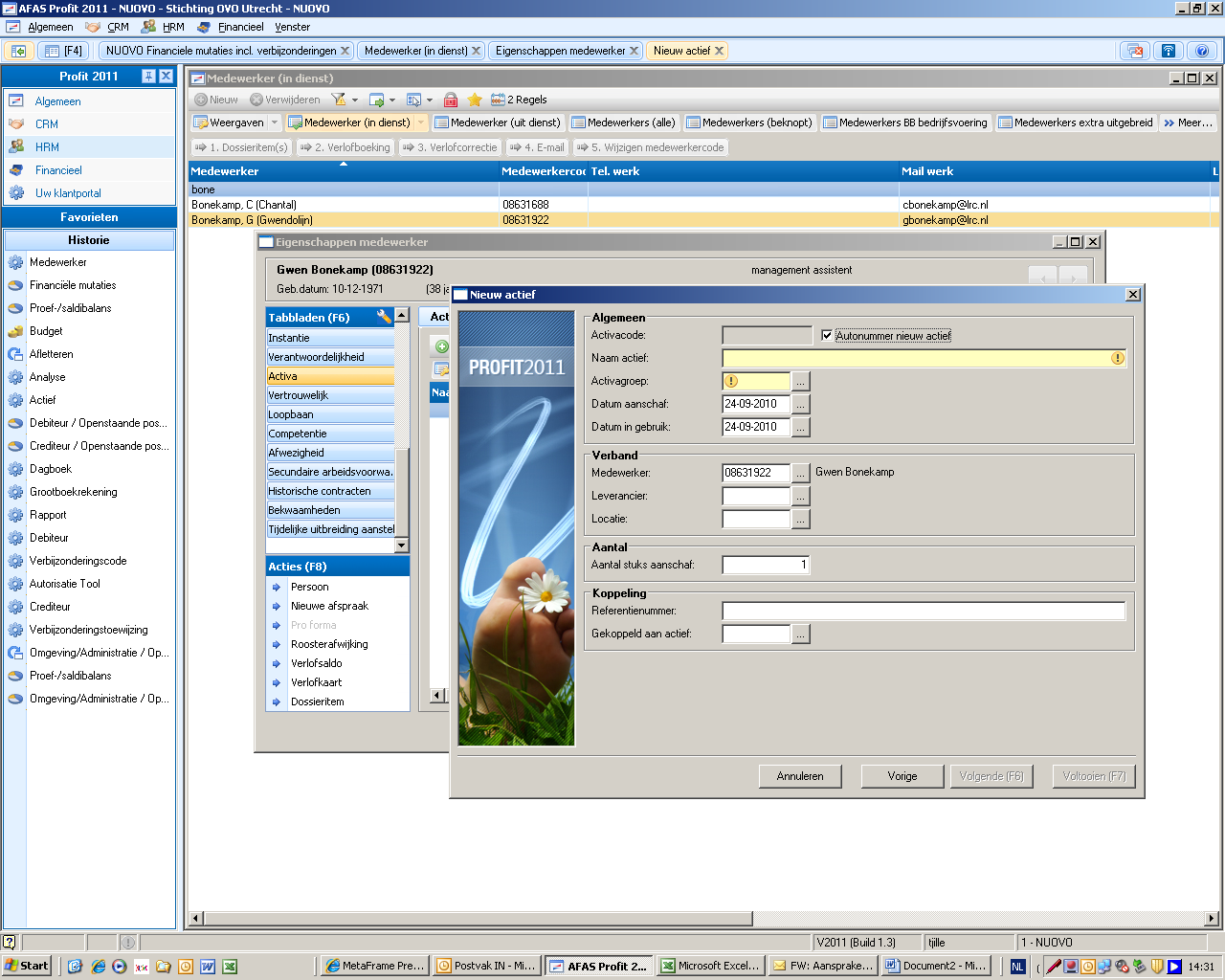Open the Leverancier lookup button
Viewport: 1225px width, 980px height.
[801, 496]
